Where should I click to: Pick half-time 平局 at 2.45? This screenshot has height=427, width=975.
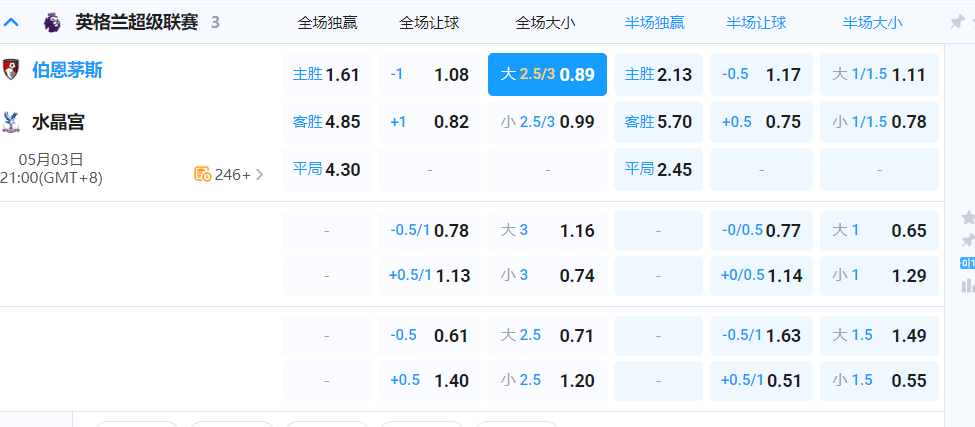click(658, 169)
